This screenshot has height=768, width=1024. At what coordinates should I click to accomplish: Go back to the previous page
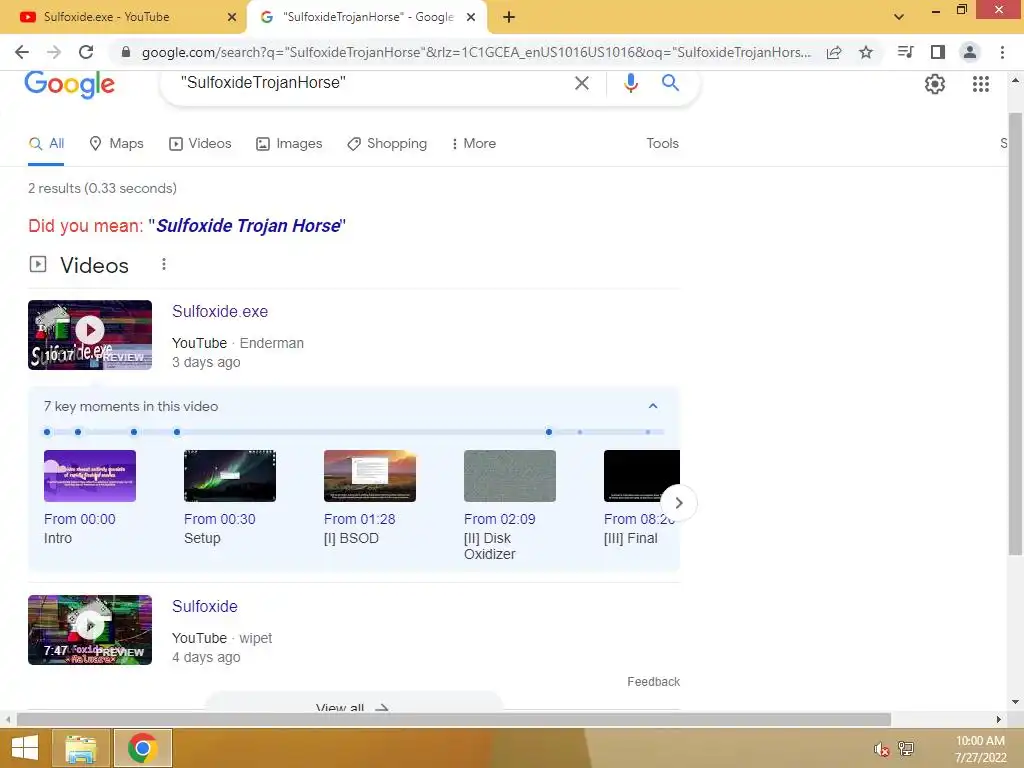click(x=22, y=52)
